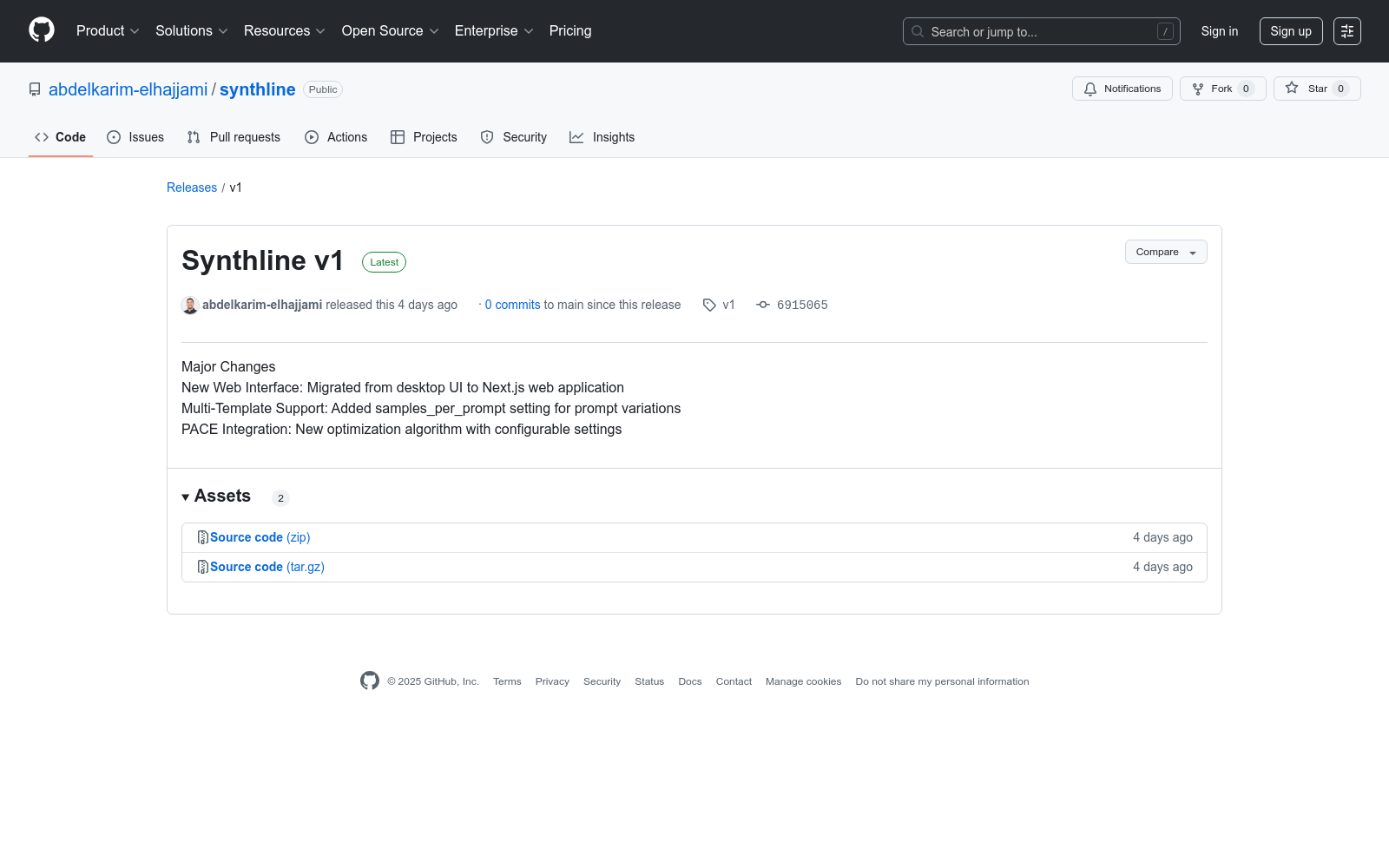The height and width of the screenshot is (868, 1389).
Task: Click the Notifications bell button
Action: pos(1122,89)
